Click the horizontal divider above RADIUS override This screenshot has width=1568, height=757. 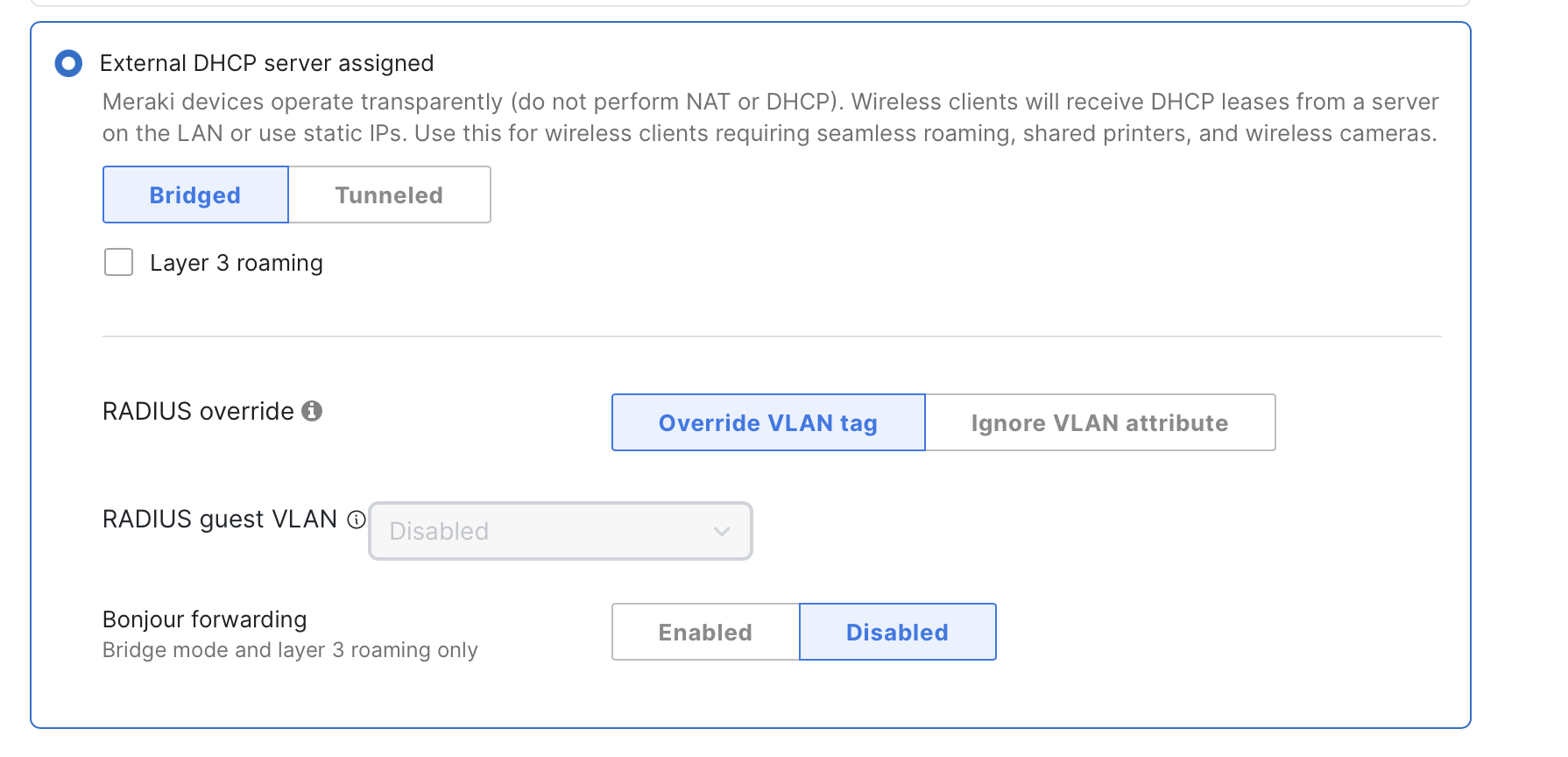pos(772,336)
